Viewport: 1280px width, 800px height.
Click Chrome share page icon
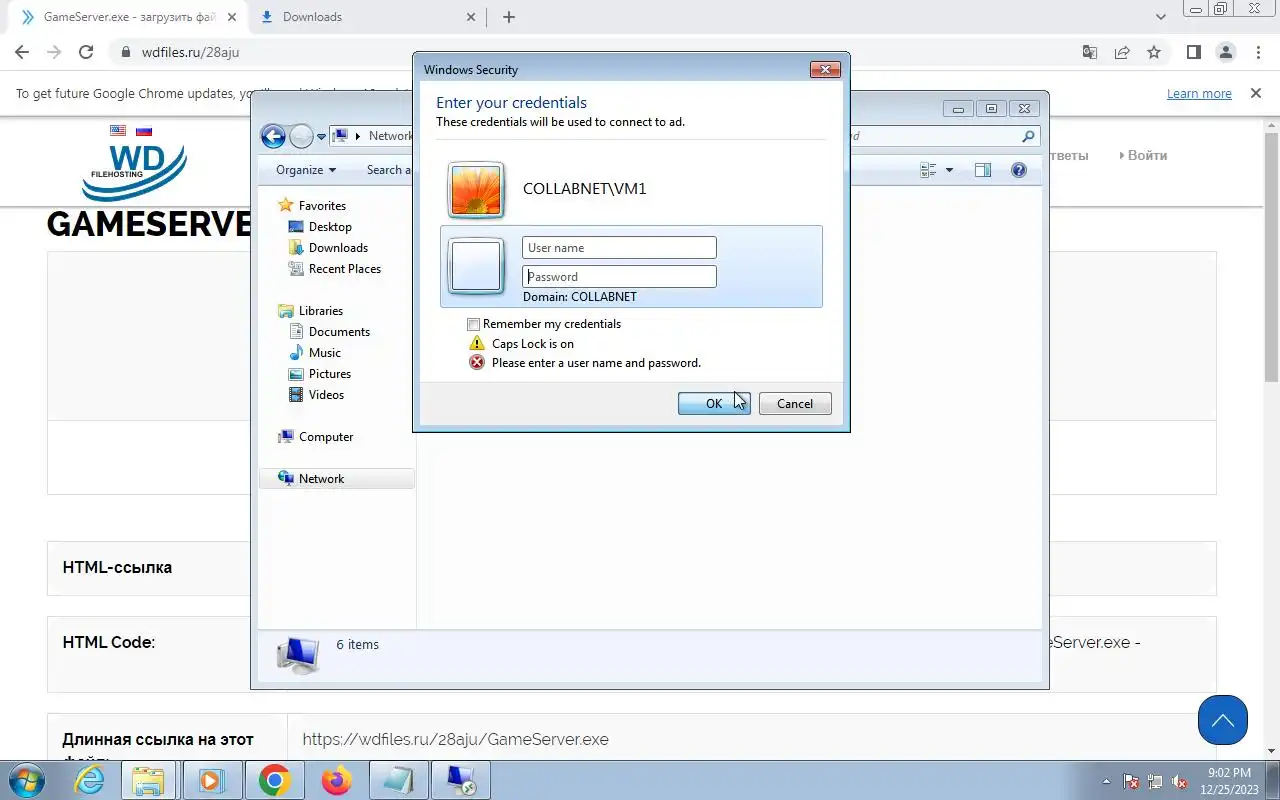tap(1122, 52)
